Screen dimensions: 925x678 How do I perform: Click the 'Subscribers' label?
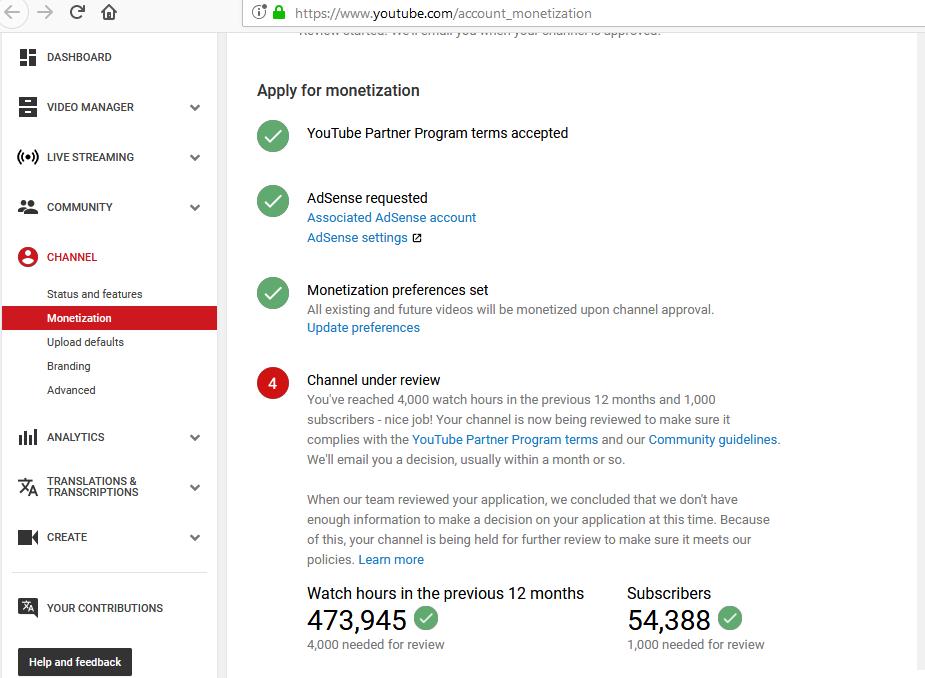(669, 593)
